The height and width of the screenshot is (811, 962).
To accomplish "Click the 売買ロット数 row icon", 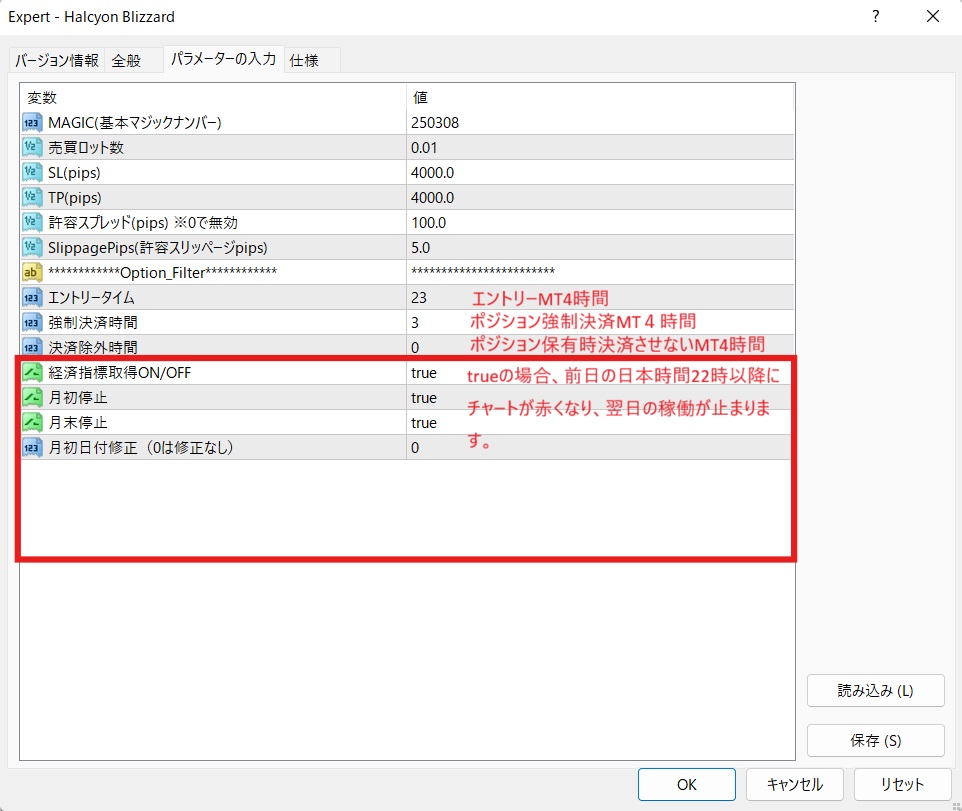I will (x=32, y=147).
